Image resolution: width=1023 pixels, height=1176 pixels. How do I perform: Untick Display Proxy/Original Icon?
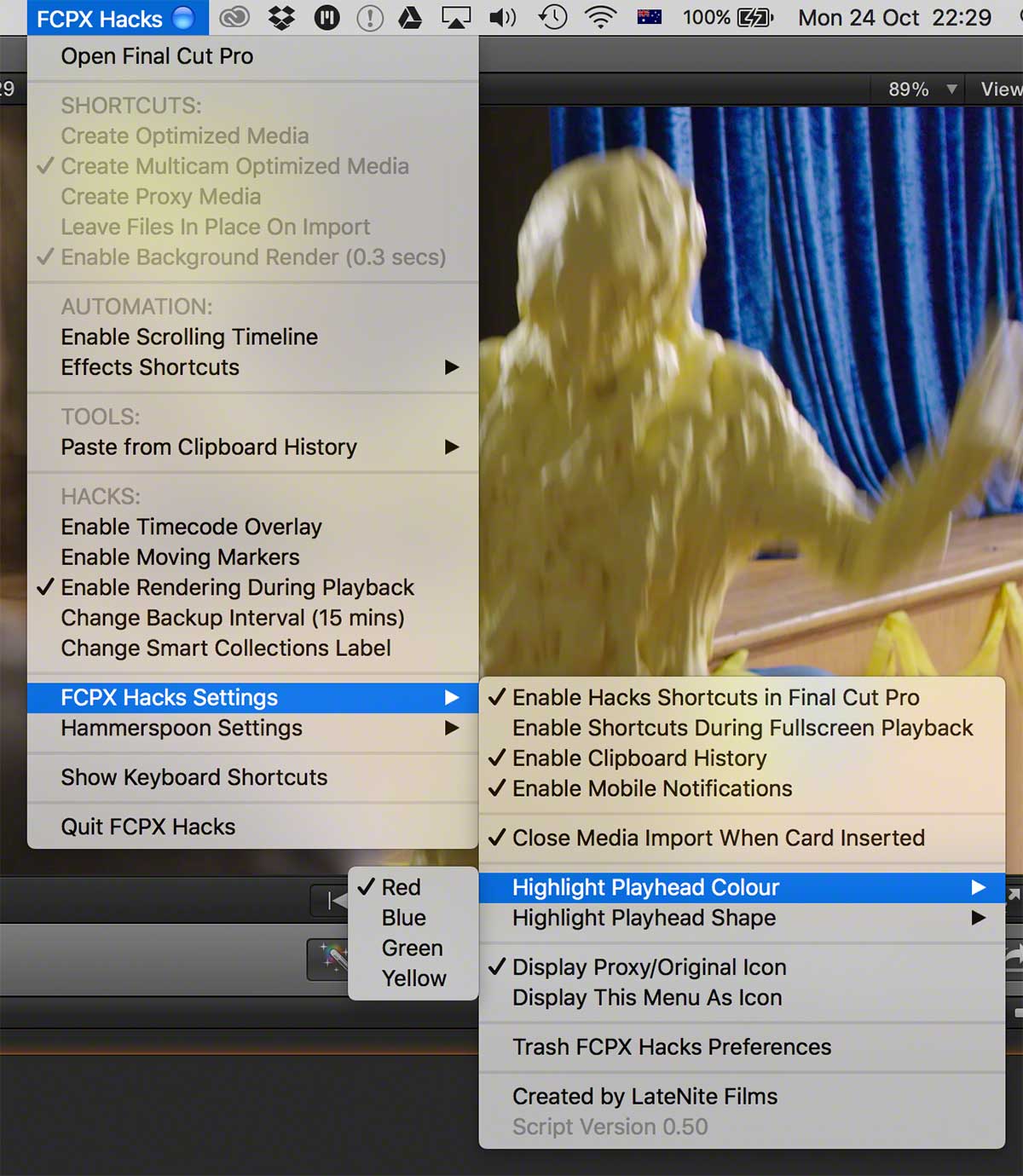point(743,968)
